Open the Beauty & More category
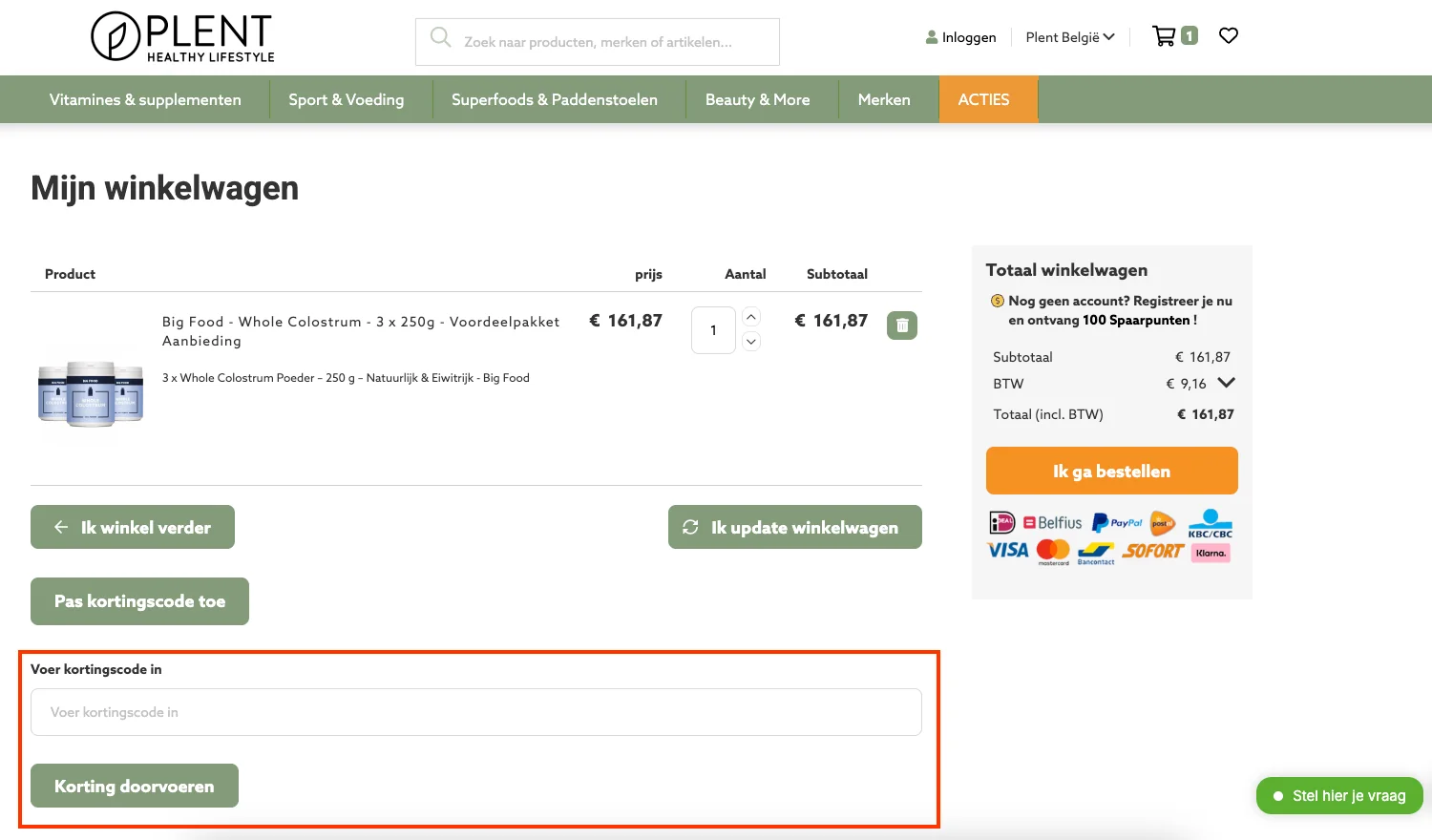 coord(757,99)
